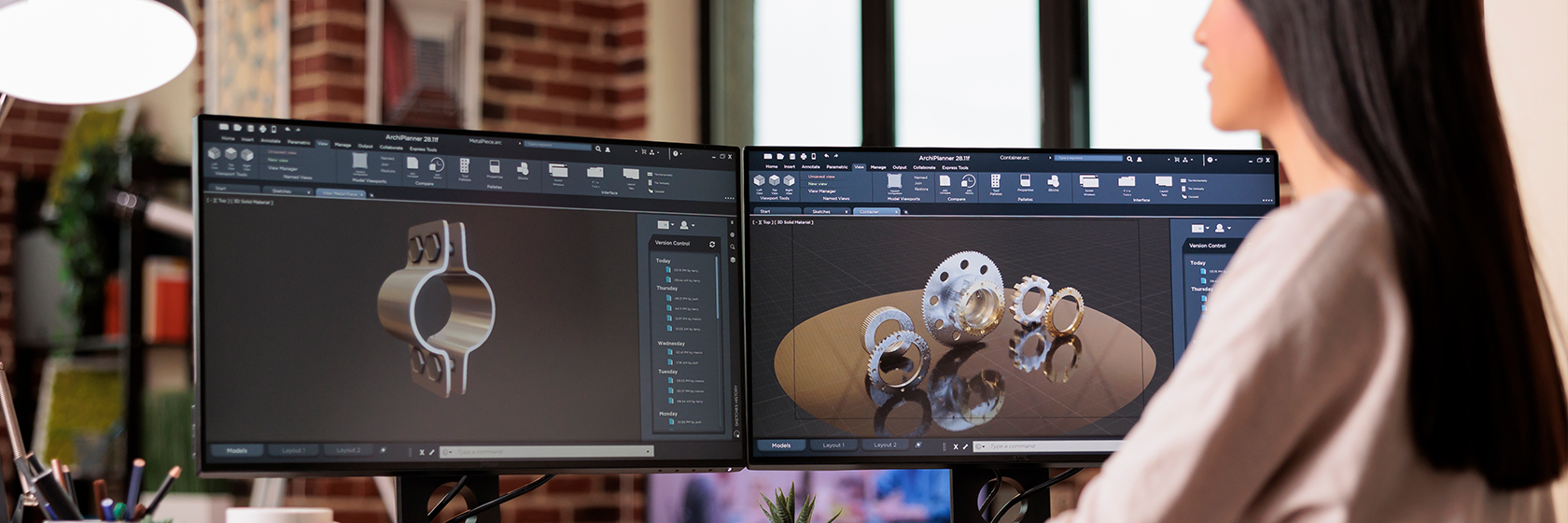Click the undo arrow in MetalPiece window toolbar

(x=287, y=129)
